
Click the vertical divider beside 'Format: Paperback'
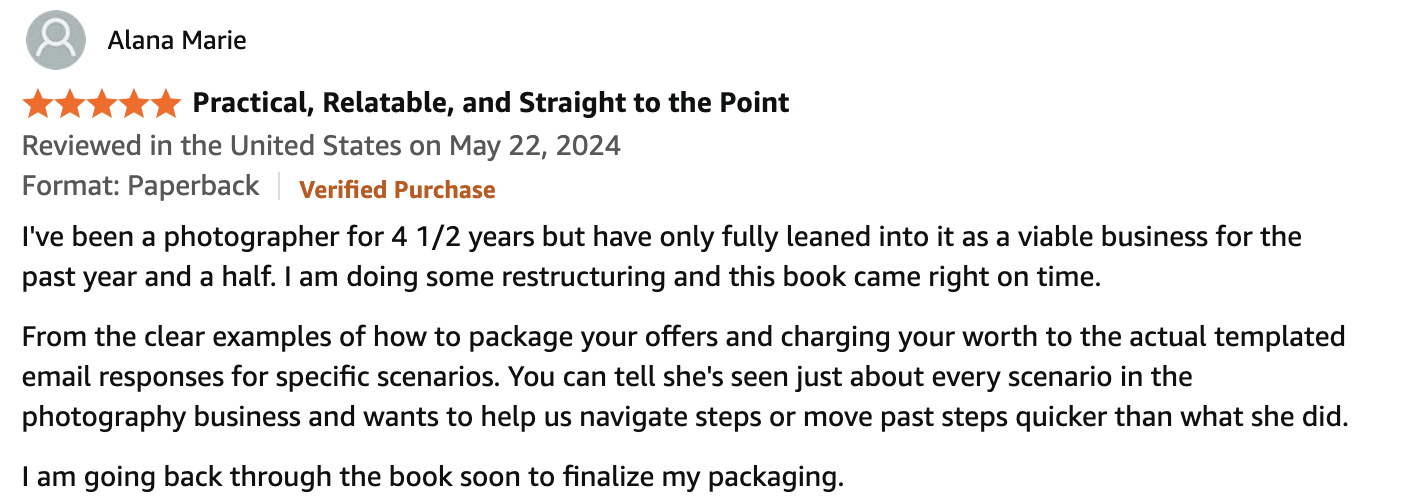(279, 187)
